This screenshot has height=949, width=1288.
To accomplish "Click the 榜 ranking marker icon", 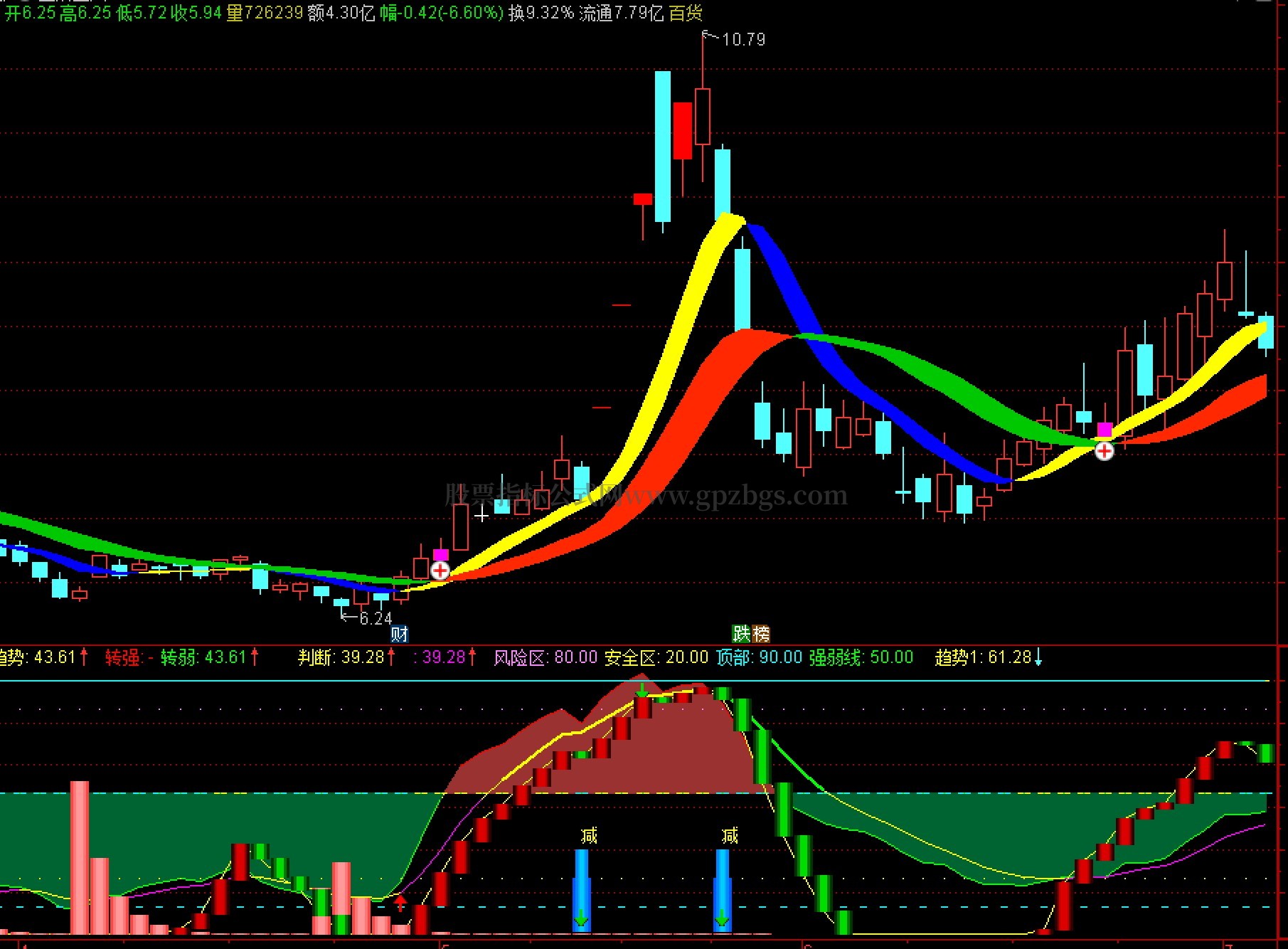I will (x=761, y=633).
